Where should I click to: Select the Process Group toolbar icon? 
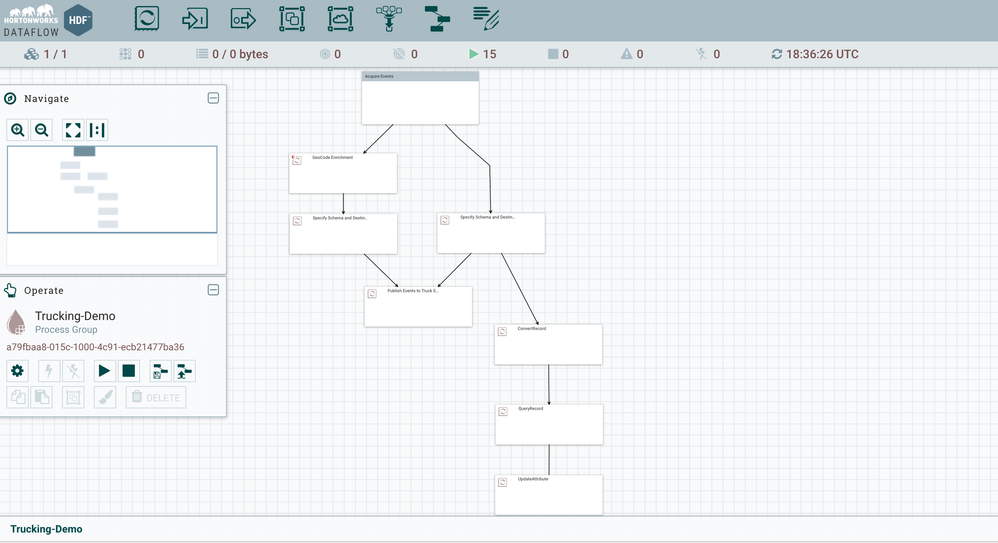tap(292, 18)
